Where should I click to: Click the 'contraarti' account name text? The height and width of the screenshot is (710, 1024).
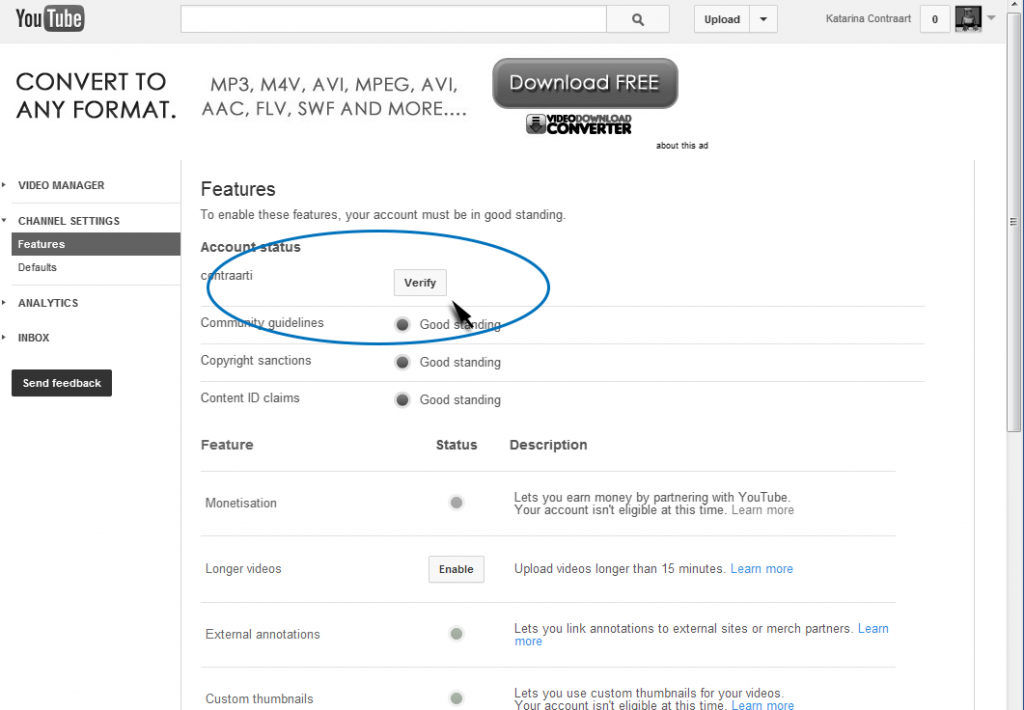[227, 276]
